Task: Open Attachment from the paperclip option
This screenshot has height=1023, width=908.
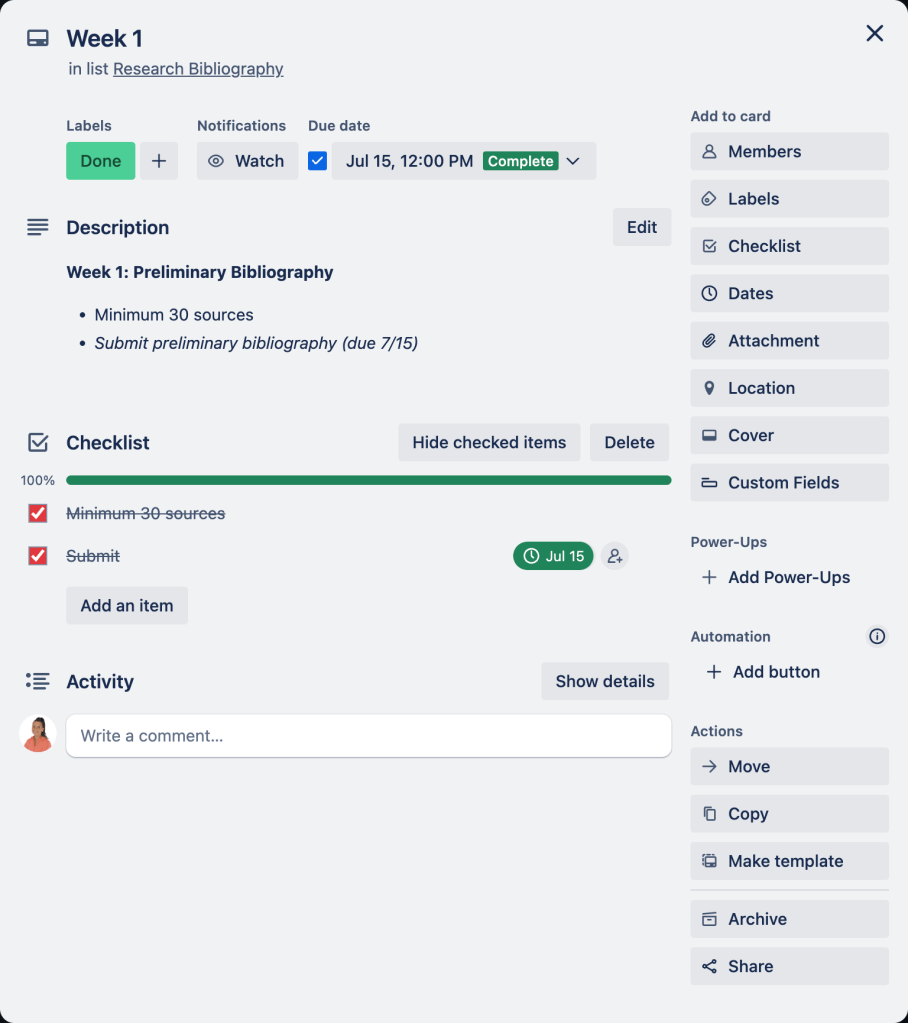Action: coord(789,341)
